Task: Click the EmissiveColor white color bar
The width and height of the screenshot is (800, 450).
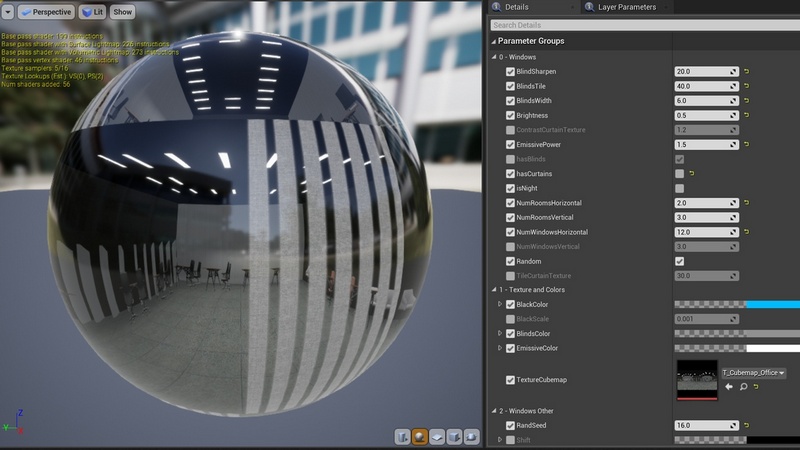Action: pos(772,348)
